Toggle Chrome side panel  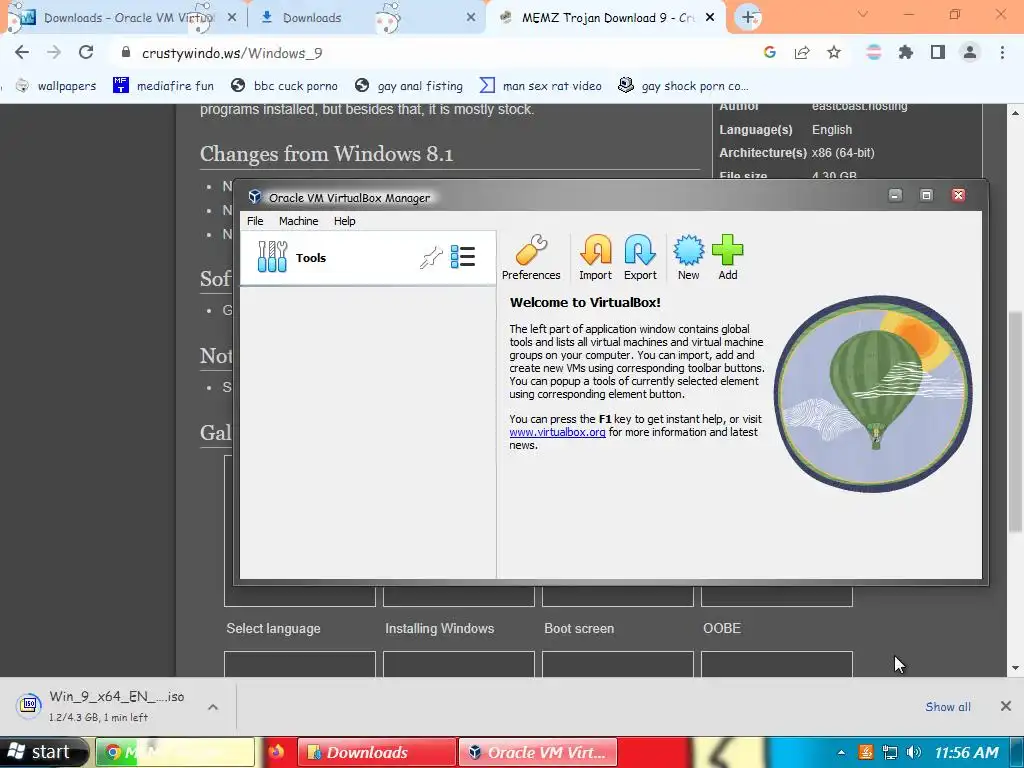(938, 52)
